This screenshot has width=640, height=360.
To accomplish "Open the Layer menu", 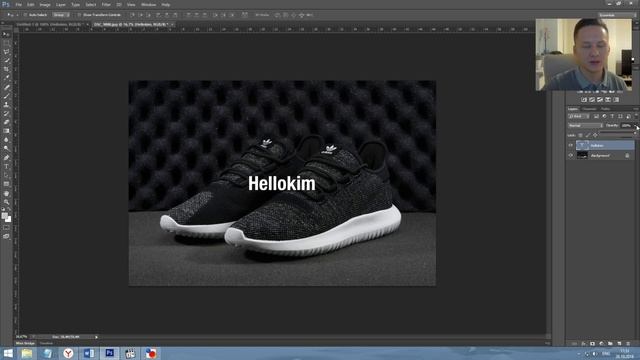I will [60, 4].
